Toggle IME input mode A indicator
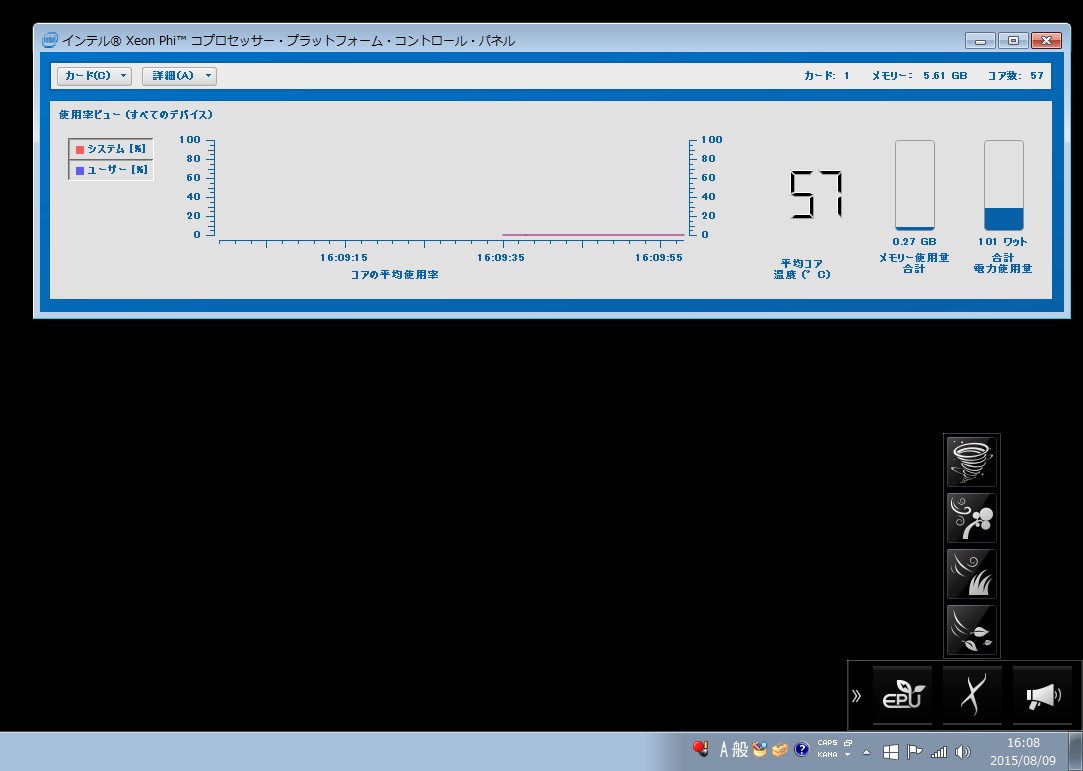The height and width of the screenshot is (771, 1083). click(x=724, y=750)
